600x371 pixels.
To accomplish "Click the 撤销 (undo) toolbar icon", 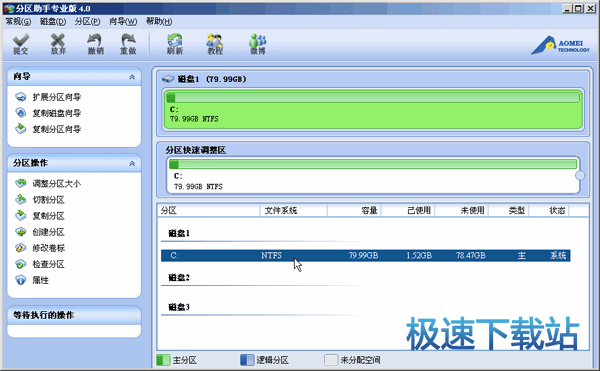I will coord(95,44).
